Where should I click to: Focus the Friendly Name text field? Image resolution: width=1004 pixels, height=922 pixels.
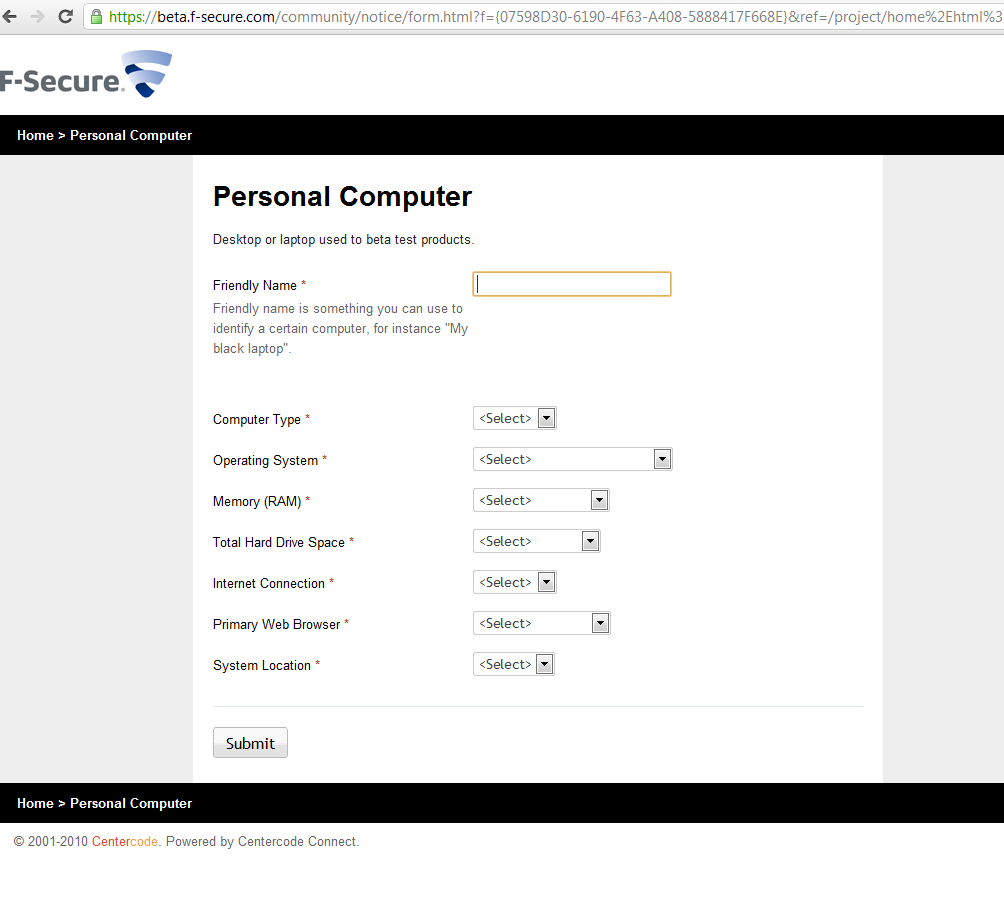[x=572, y=284]
